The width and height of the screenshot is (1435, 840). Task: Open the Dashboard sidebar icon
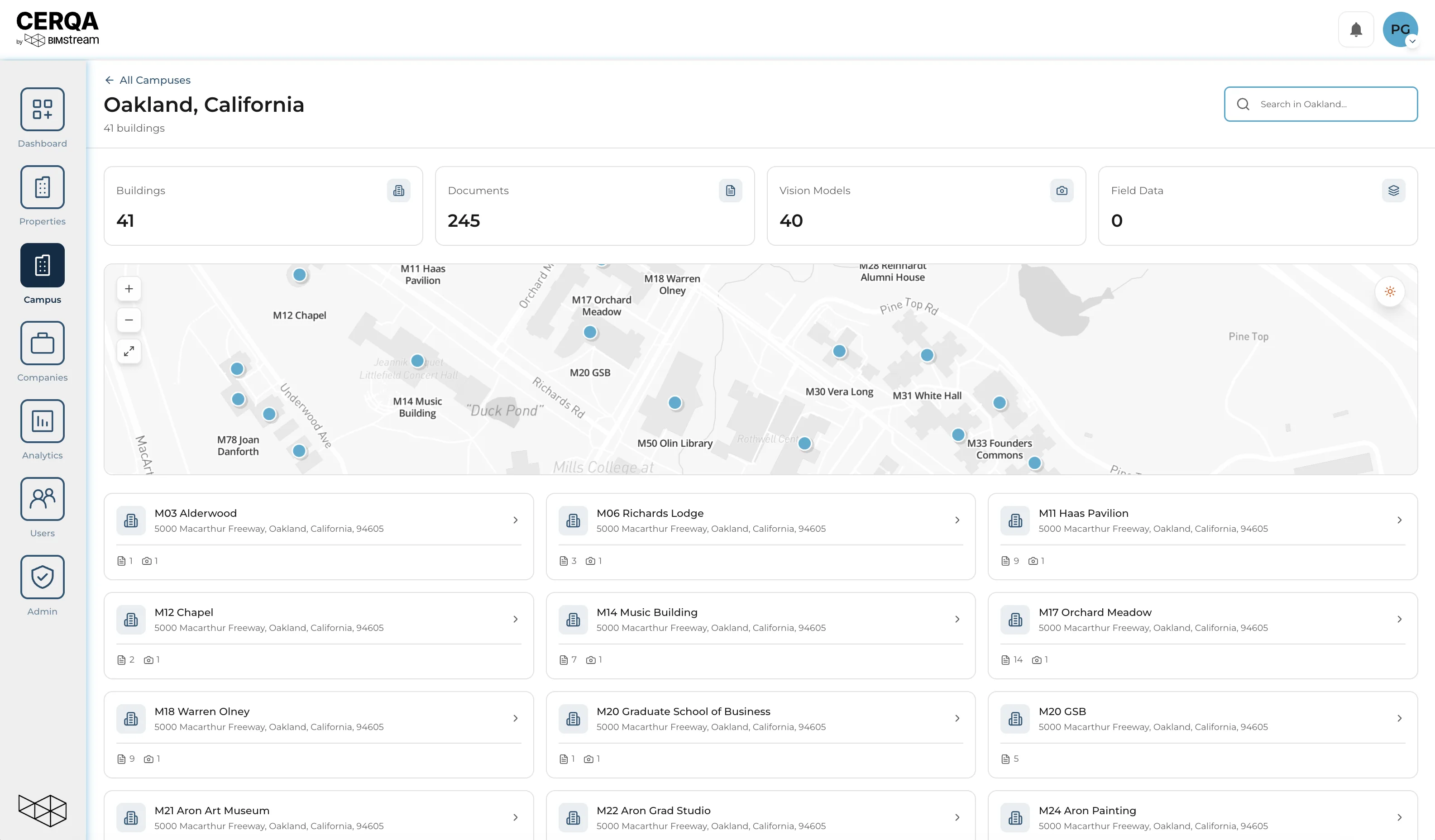point(42,109)
